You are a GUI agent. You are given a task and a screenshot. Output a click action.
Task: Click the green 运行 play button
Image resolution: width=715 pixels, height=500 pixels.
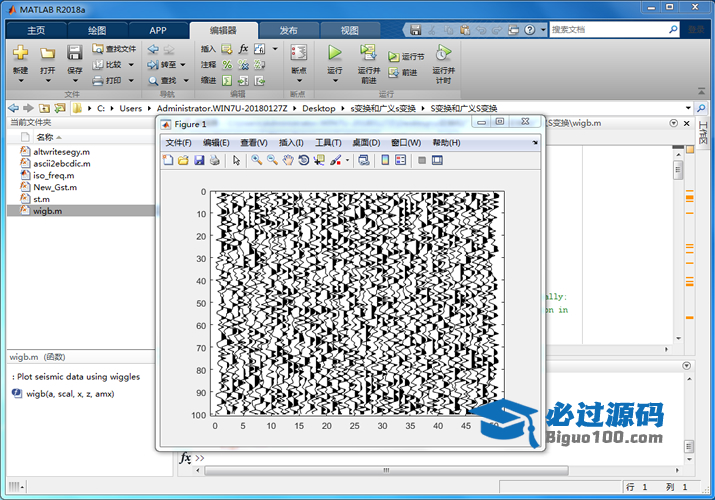[x=335, y=52]
